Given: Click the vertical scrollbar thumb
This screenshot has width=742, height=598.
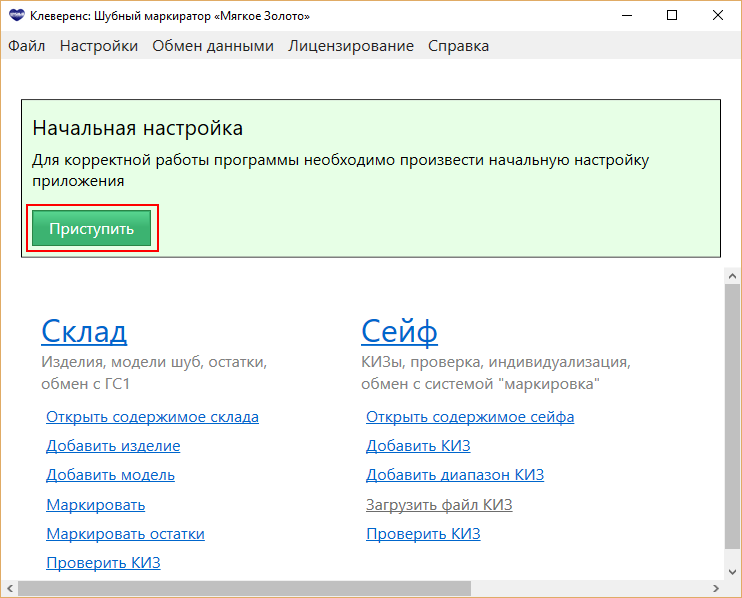Looking at the screenshot, I should coord(733,416).
